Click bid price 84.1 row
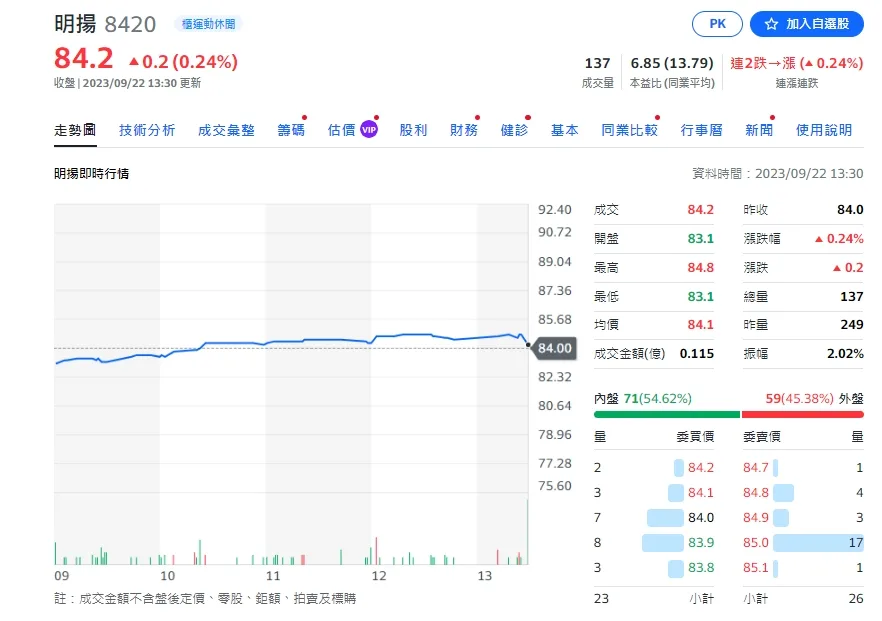Screen dimensions: 882x621 point(654,493)
